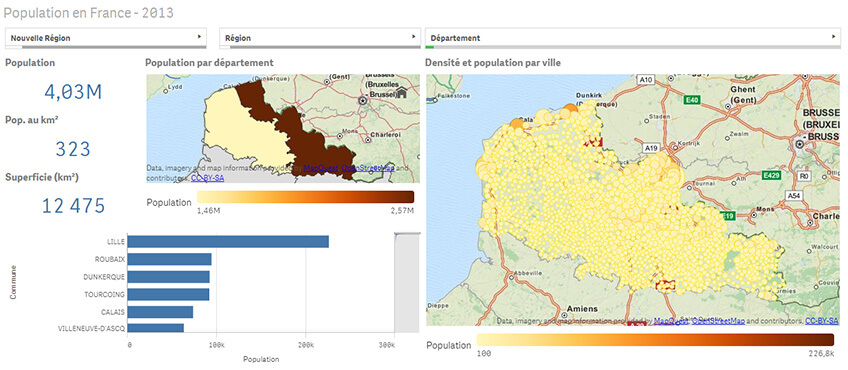Viewport: 848px width, 370px height.
Task: Click the Population par département title
Action: coord(209,63)
